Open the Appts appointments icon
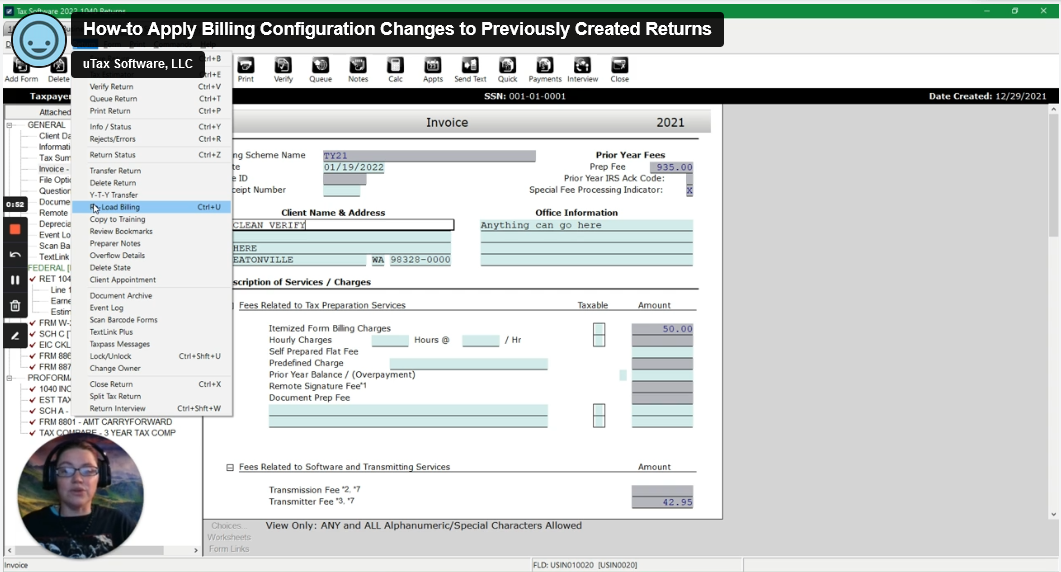 432,70
